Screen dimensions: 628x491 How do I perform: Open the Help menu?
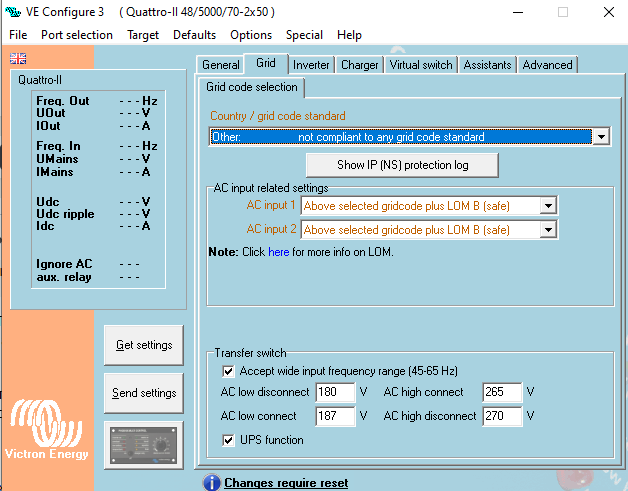(349, 35)
